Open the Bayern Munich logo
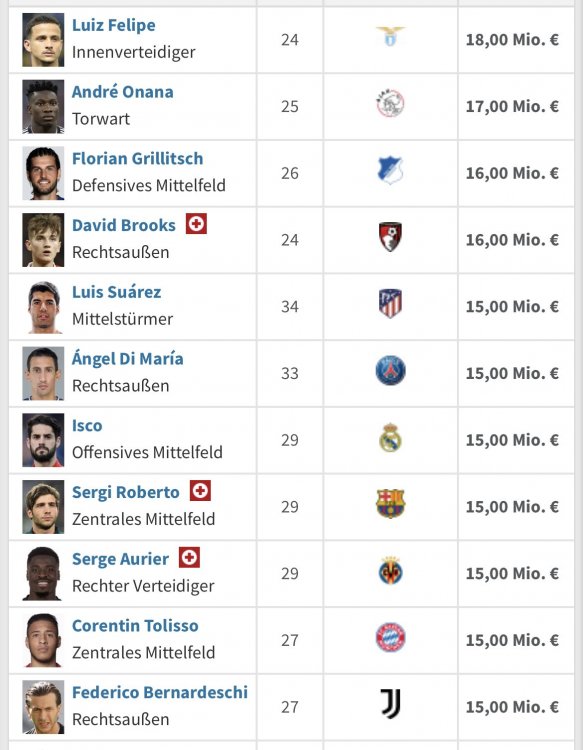This screenshot has width=583, height=750. tap(390, 638)
